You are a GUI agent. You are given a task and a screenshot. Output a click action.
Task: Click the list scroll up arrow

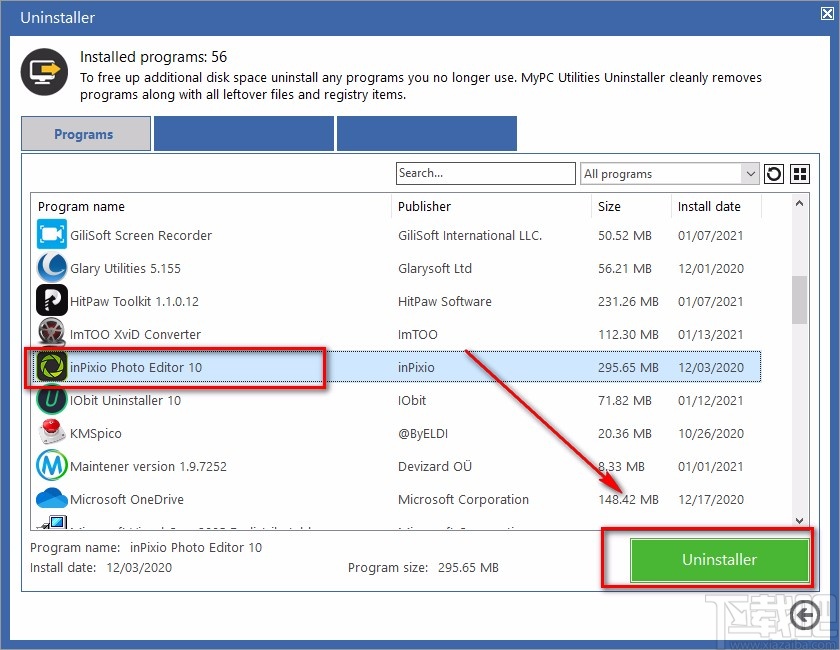pos(799,203)
